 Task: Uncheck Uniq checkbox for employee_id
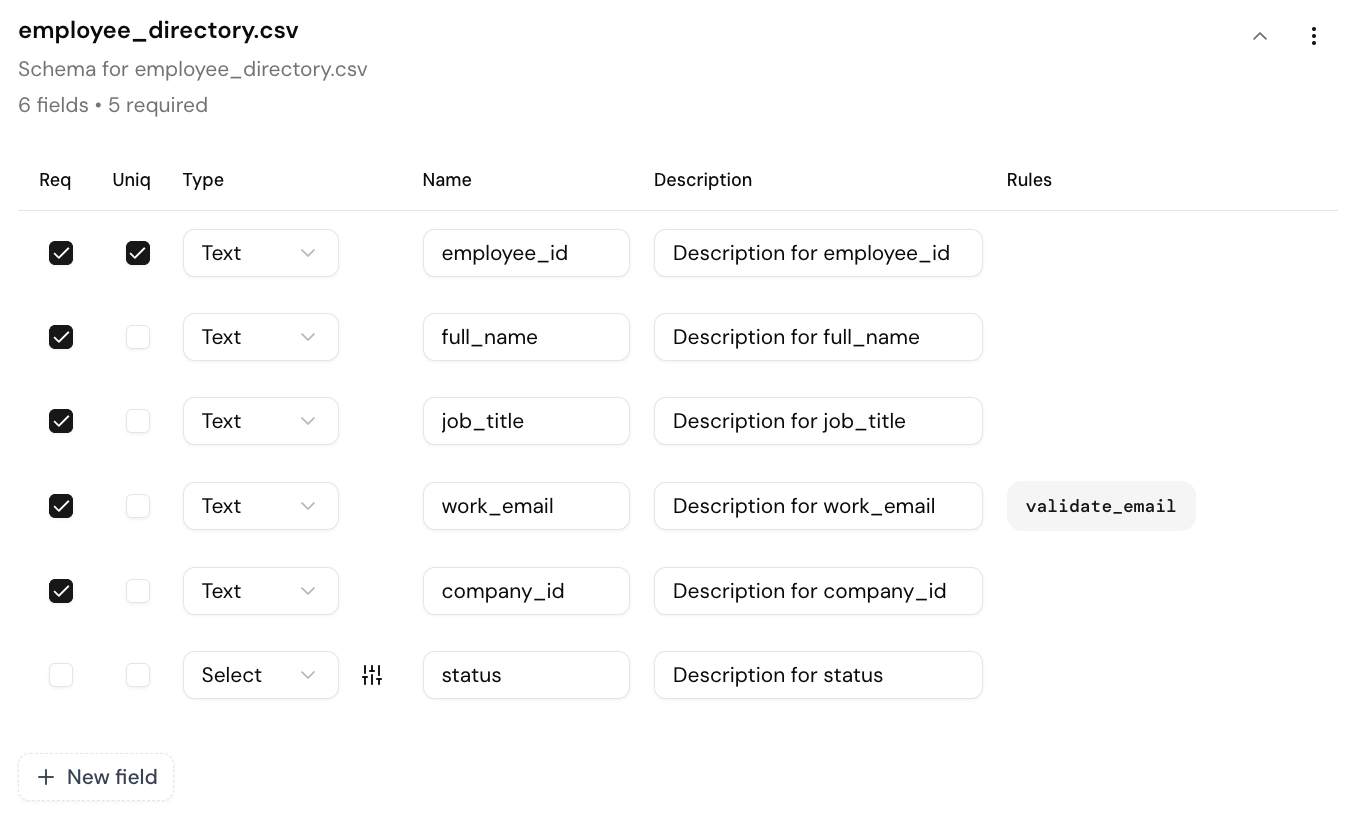(138, 253)
